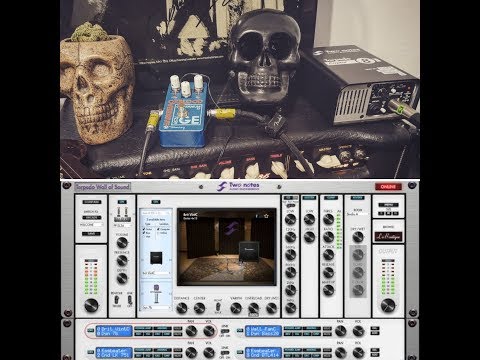
Task: Toggle the miking section ON button
Action: pos(156,202)
